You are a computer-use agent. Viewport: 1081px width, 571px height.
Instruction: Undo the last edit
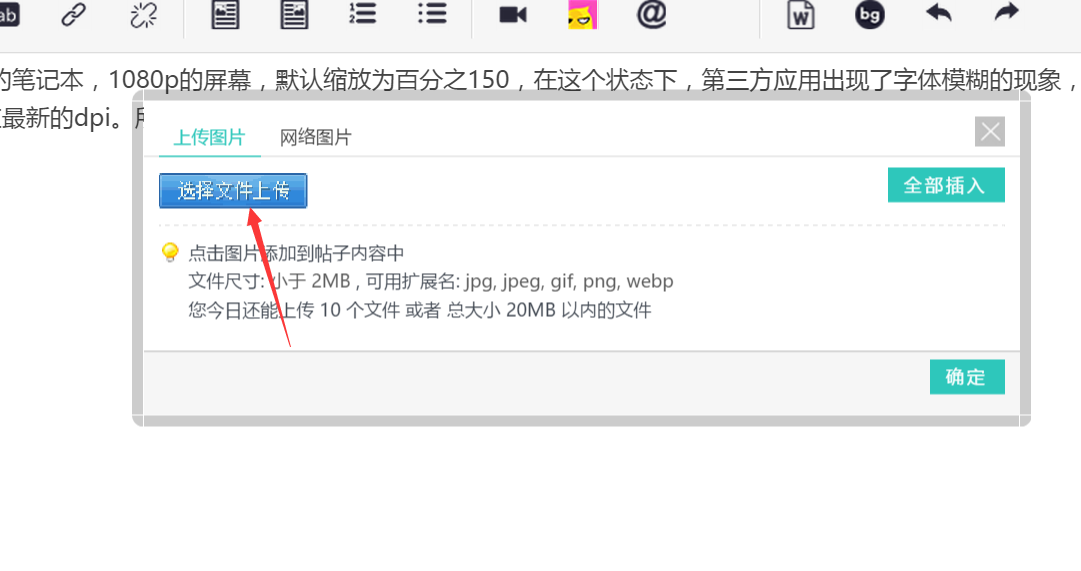tap(938, 12)
